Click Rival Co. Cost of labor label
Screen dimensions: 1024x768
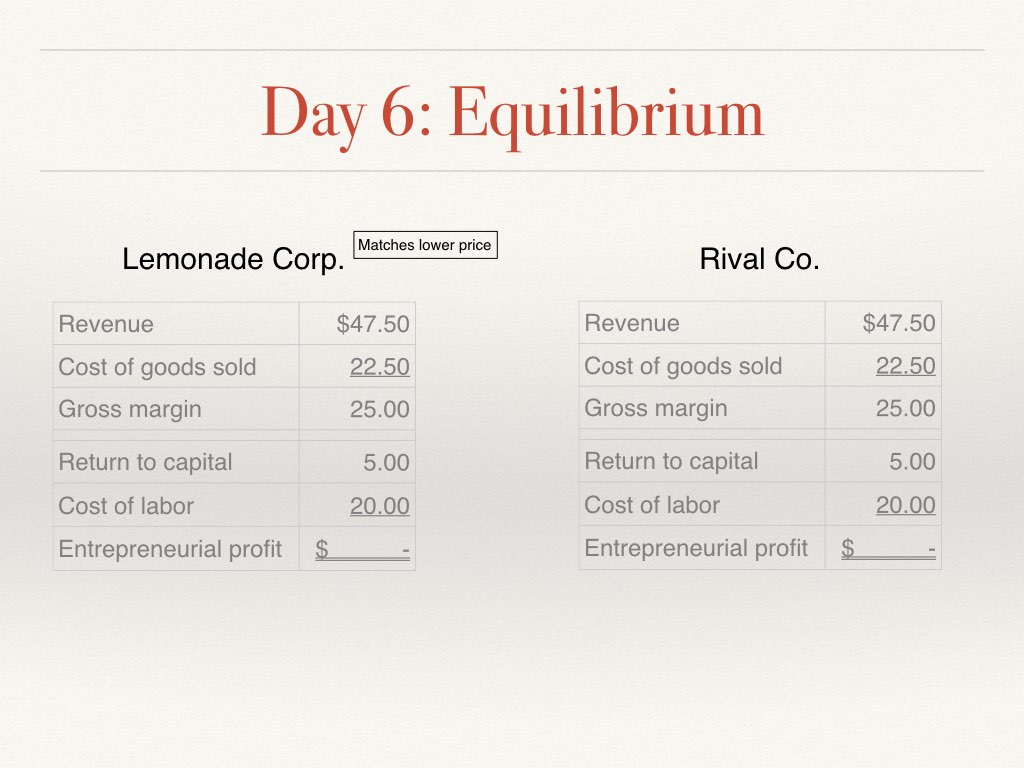pos(652,505)
